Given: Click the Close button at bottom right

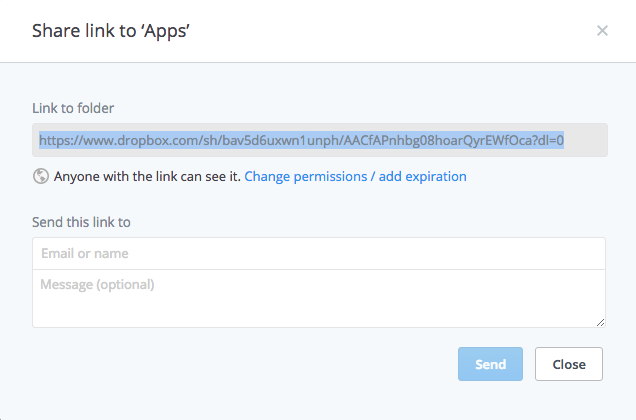Looking at the screenshot, I should tap(568, 365).
